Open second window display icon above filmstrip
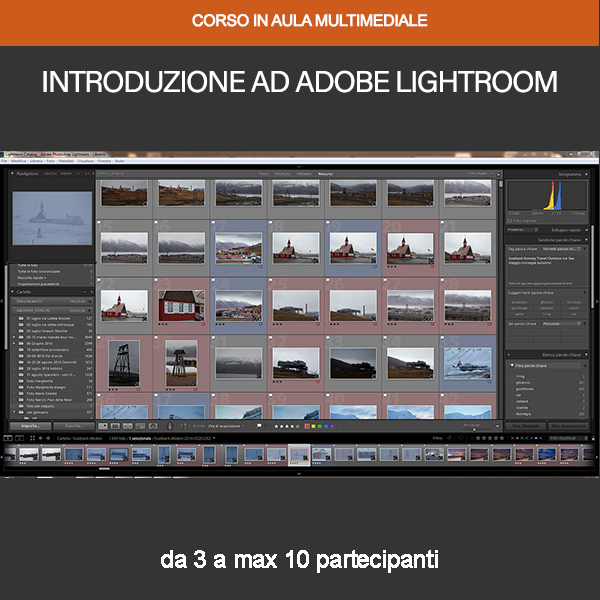This screenshot has width=600, height=600. 19,438
